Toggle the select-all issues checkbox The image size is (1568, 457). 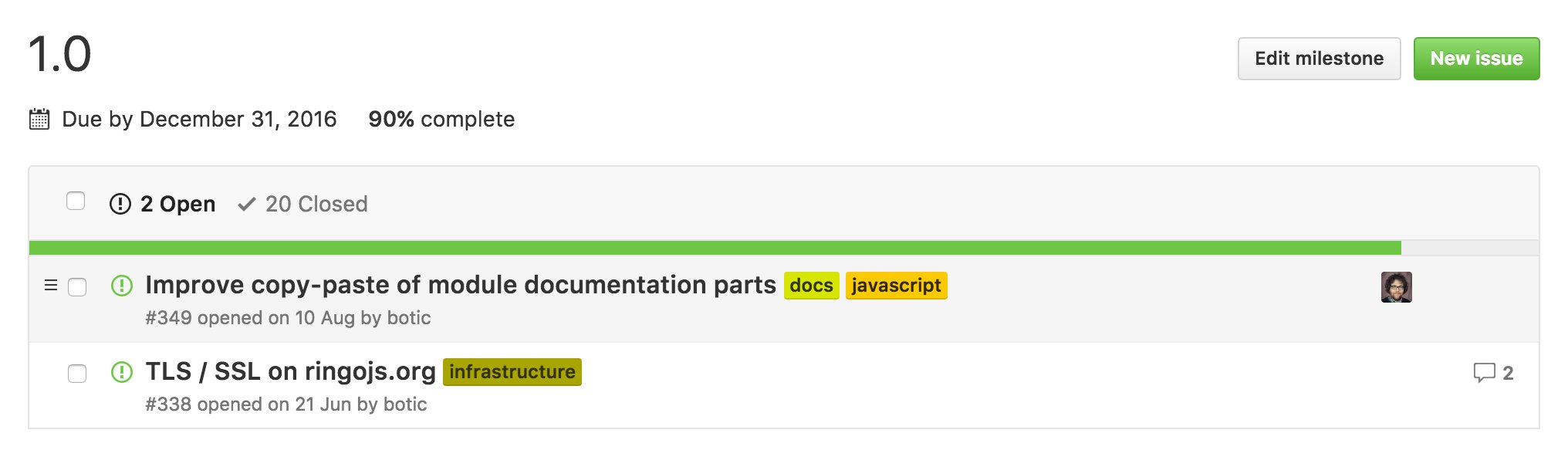point(76,201)
